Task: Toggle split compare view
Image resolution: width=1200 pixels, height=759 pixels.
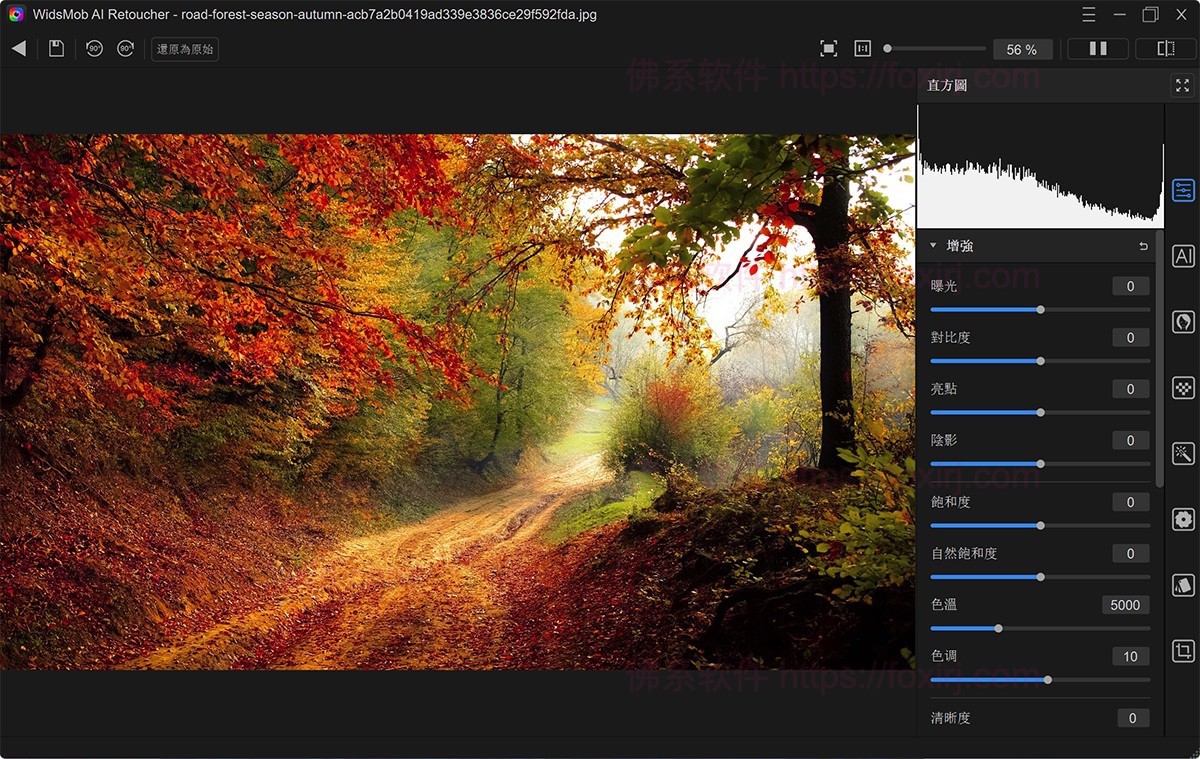Action: coord(1165,49)
